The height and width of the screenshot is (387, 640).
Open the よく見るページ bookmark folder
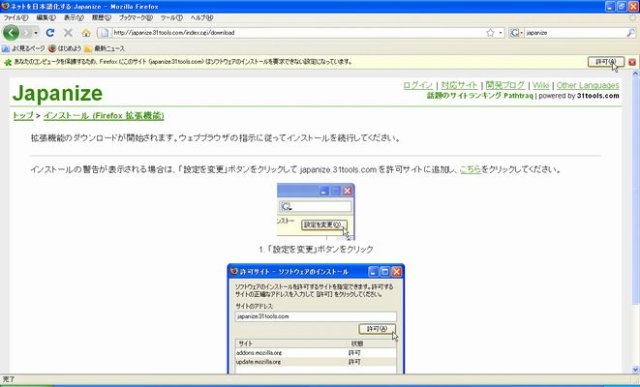tap(23, 49)
